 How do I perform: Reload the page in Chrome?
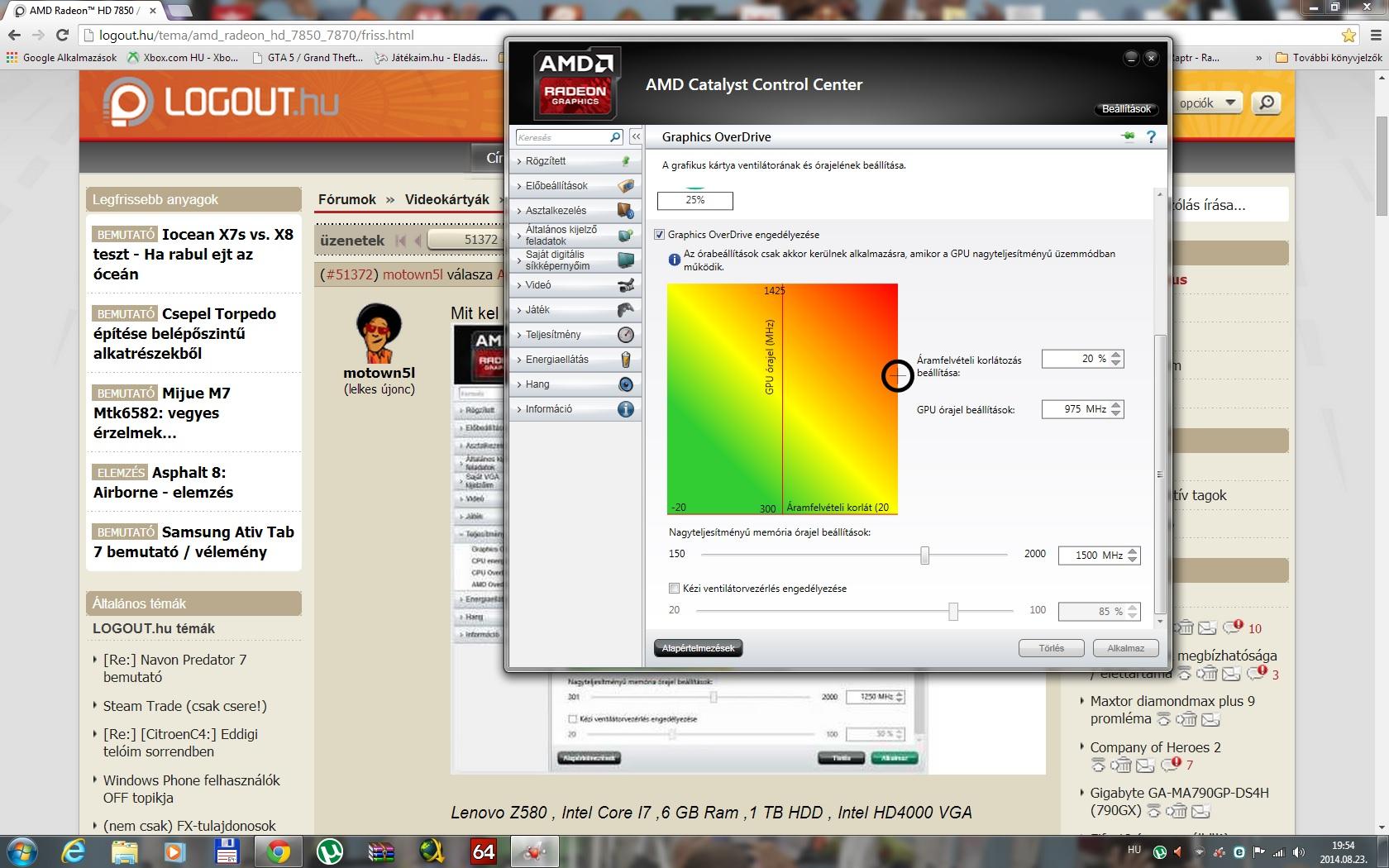[62, 35]
